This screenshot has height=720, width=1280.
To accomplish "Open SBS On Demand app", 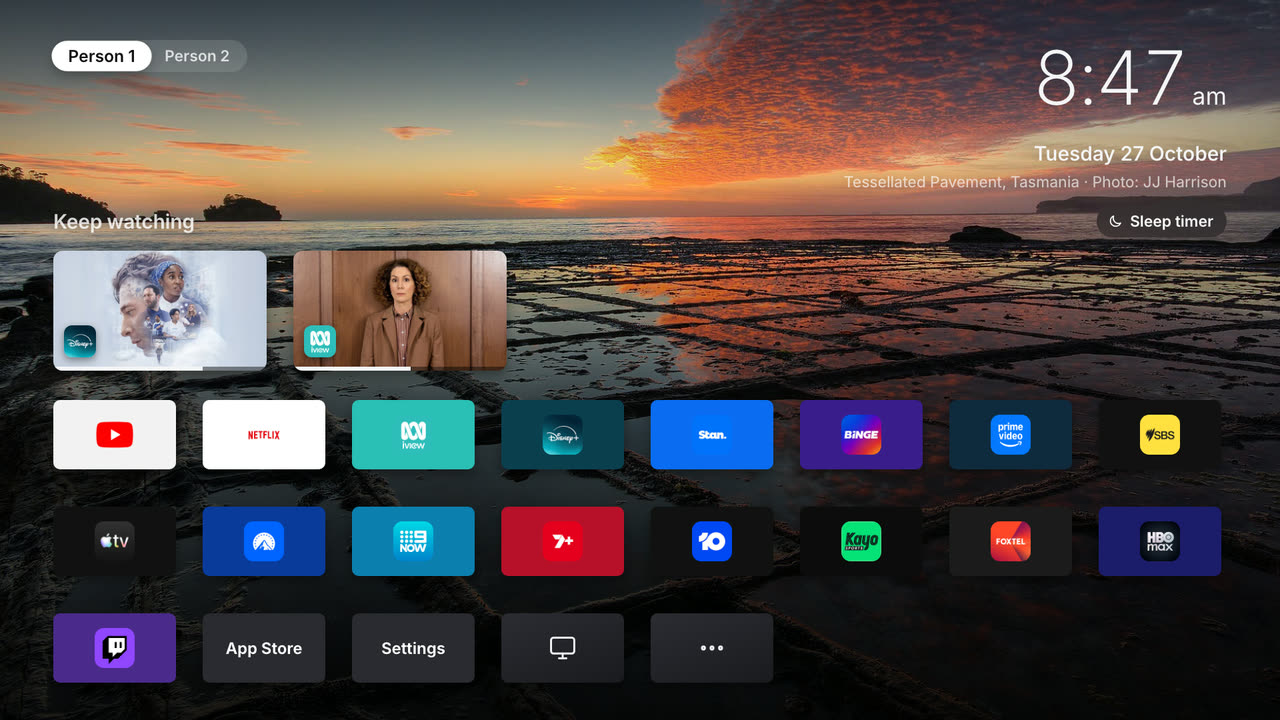I will click(x=1160, y=435).
